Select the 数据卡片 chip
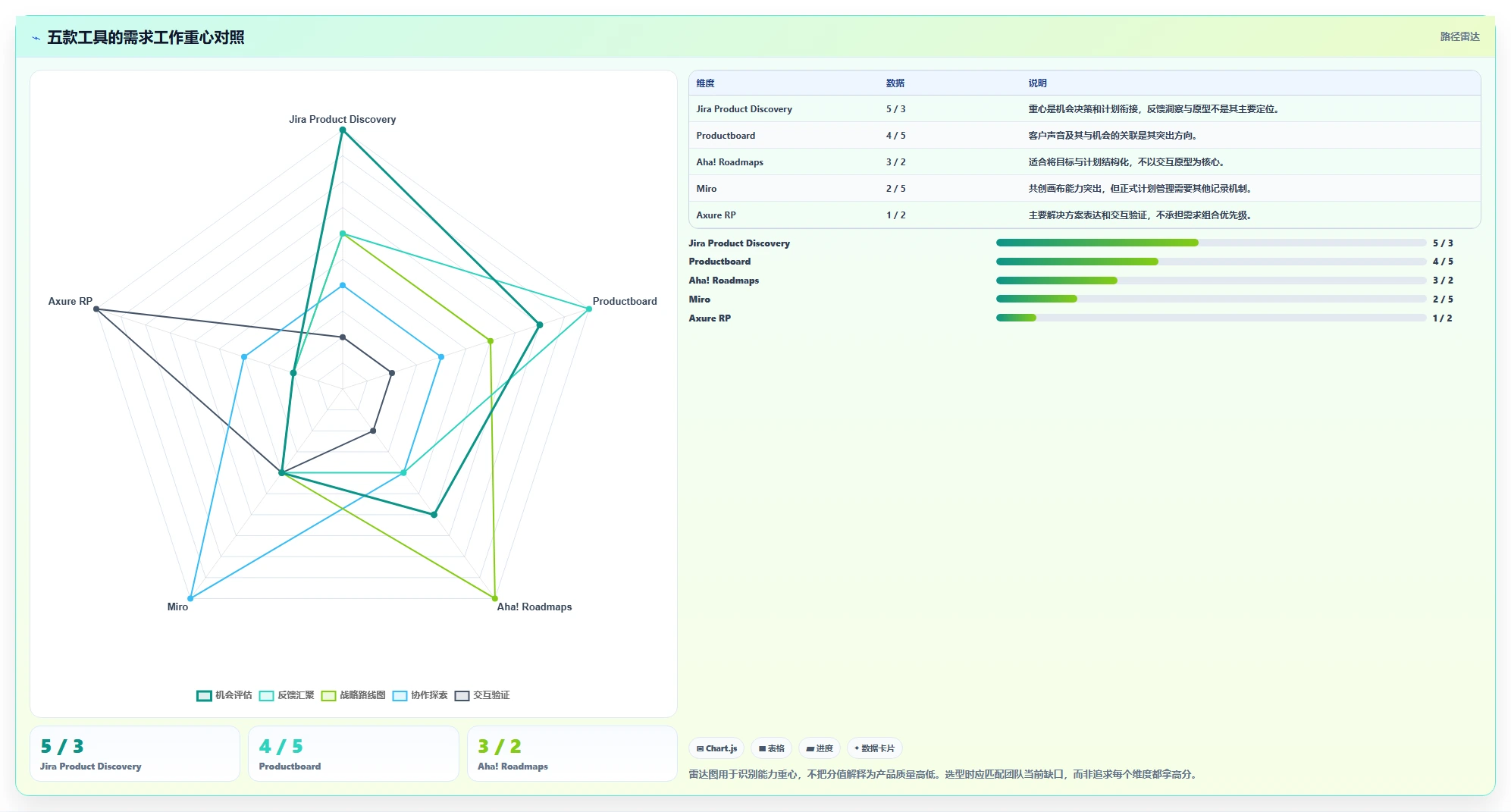 point(874,748)
